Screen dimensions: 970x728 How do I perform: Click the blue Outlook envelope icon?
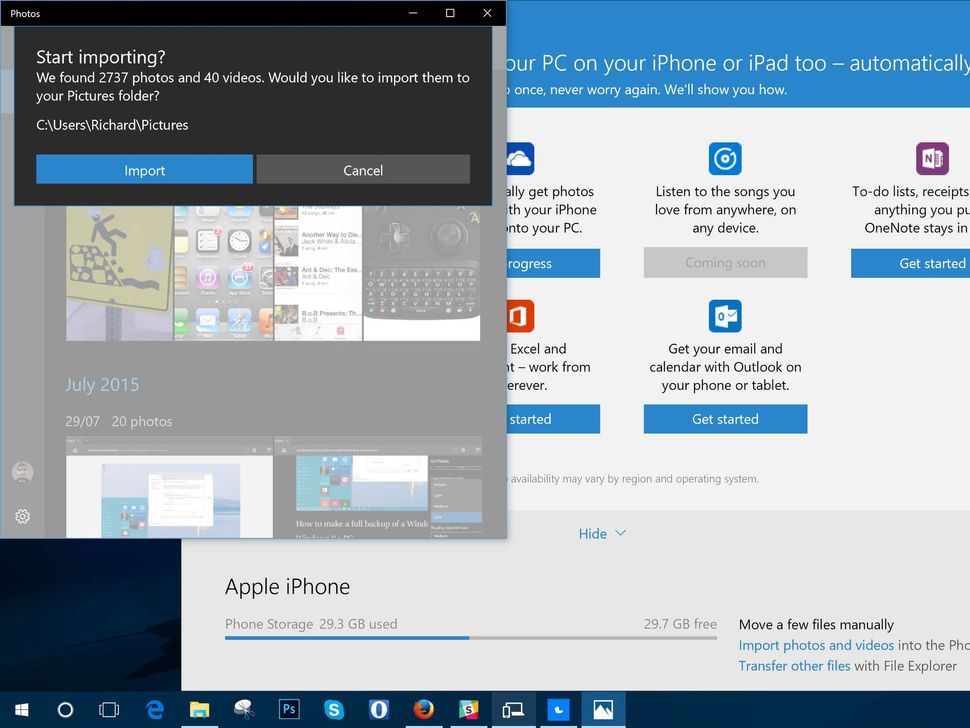[724, 315]
